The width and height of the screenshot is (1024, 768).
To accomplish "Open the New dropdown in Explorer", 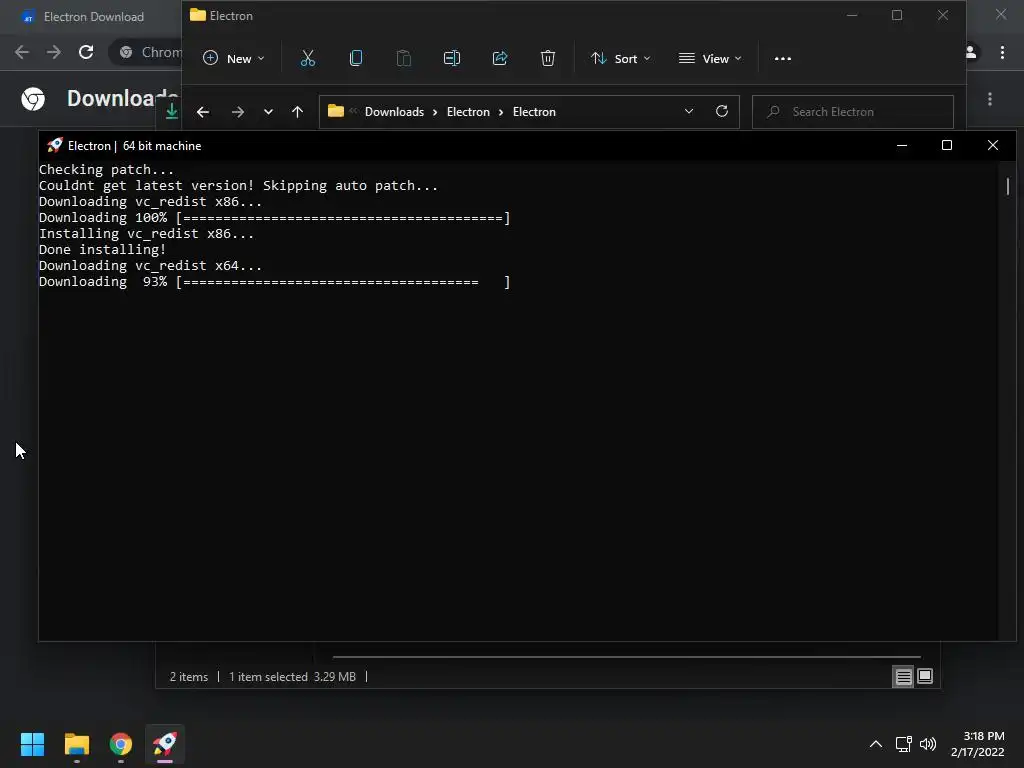I will pos(234,58).
